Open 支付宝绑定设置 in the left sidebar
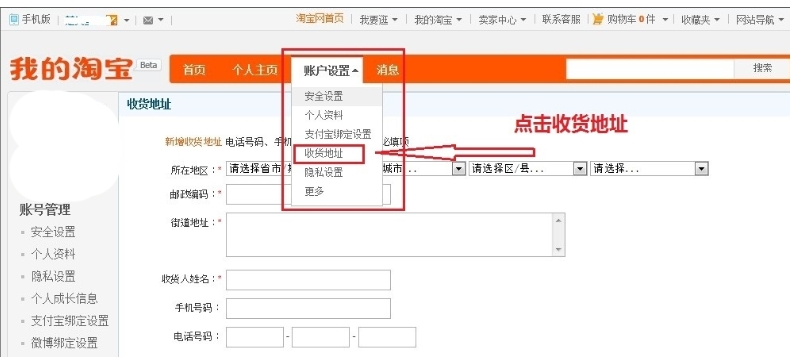This screenshot has height=363, width=794. coord(70,321)
